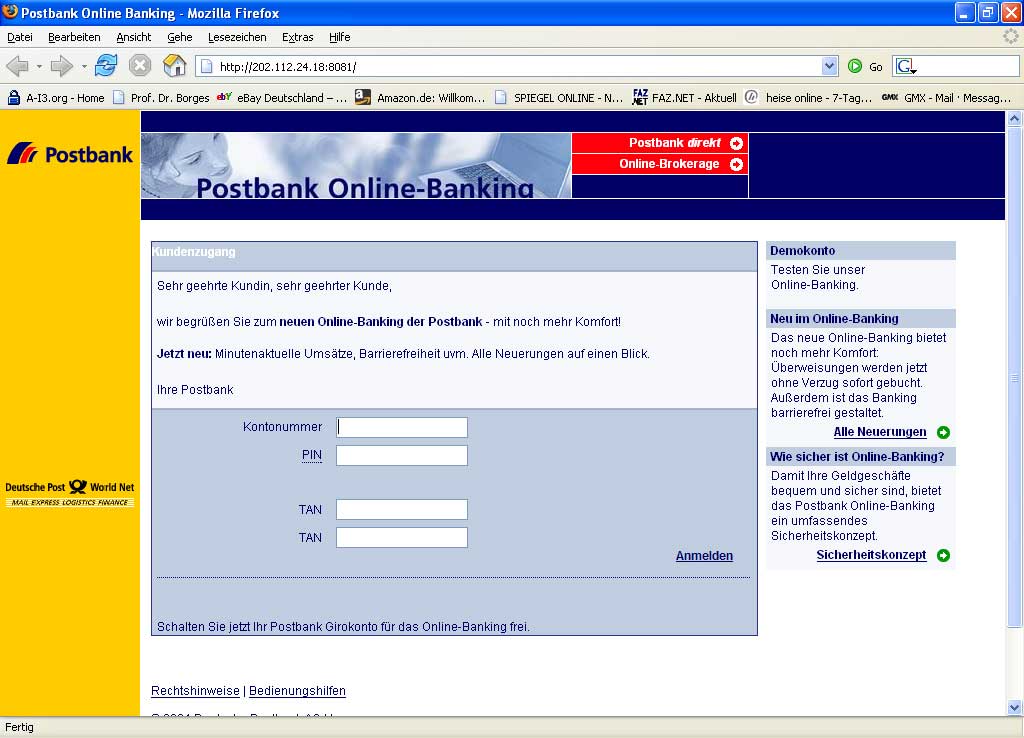The image size is (1024, 738).
Task: Click the vertical scrollbar down arrow
Action: 1014,707
